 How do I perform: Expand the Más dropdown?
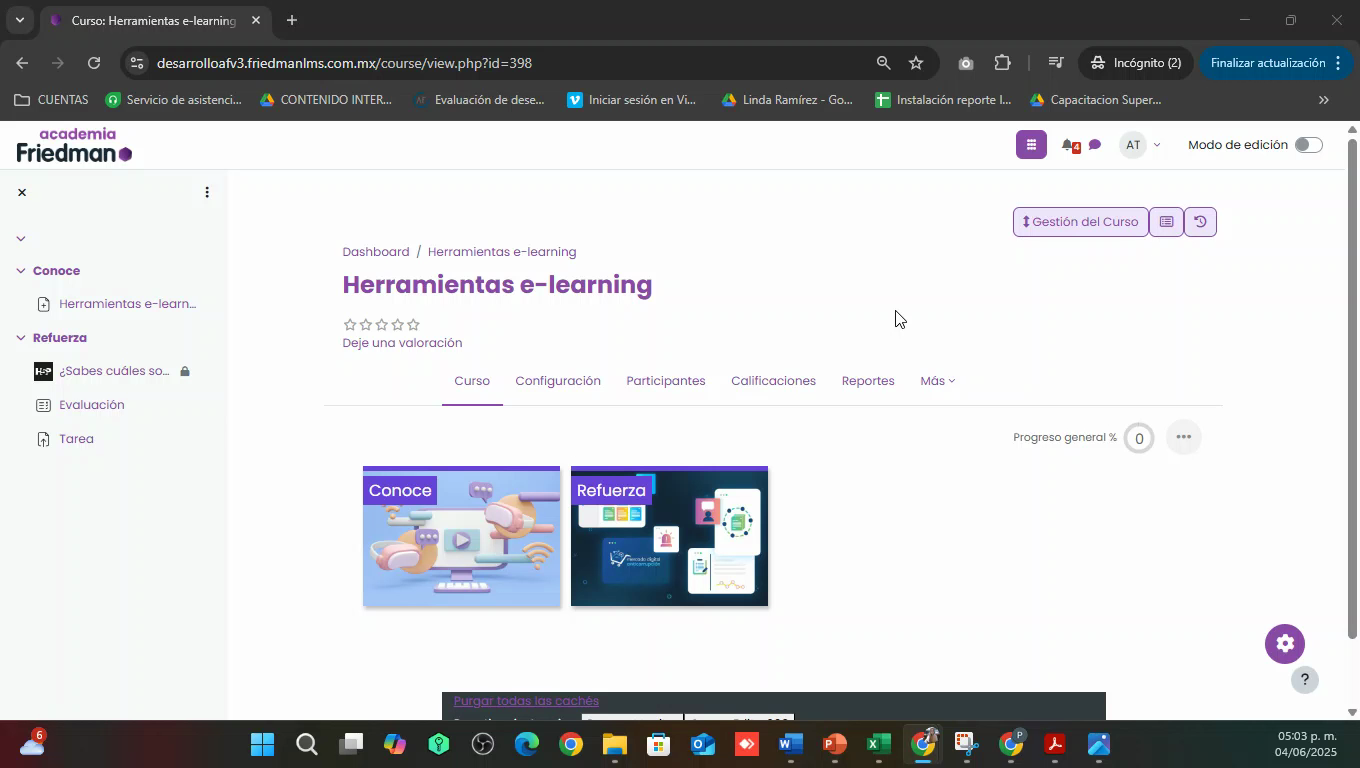(937, 381)
